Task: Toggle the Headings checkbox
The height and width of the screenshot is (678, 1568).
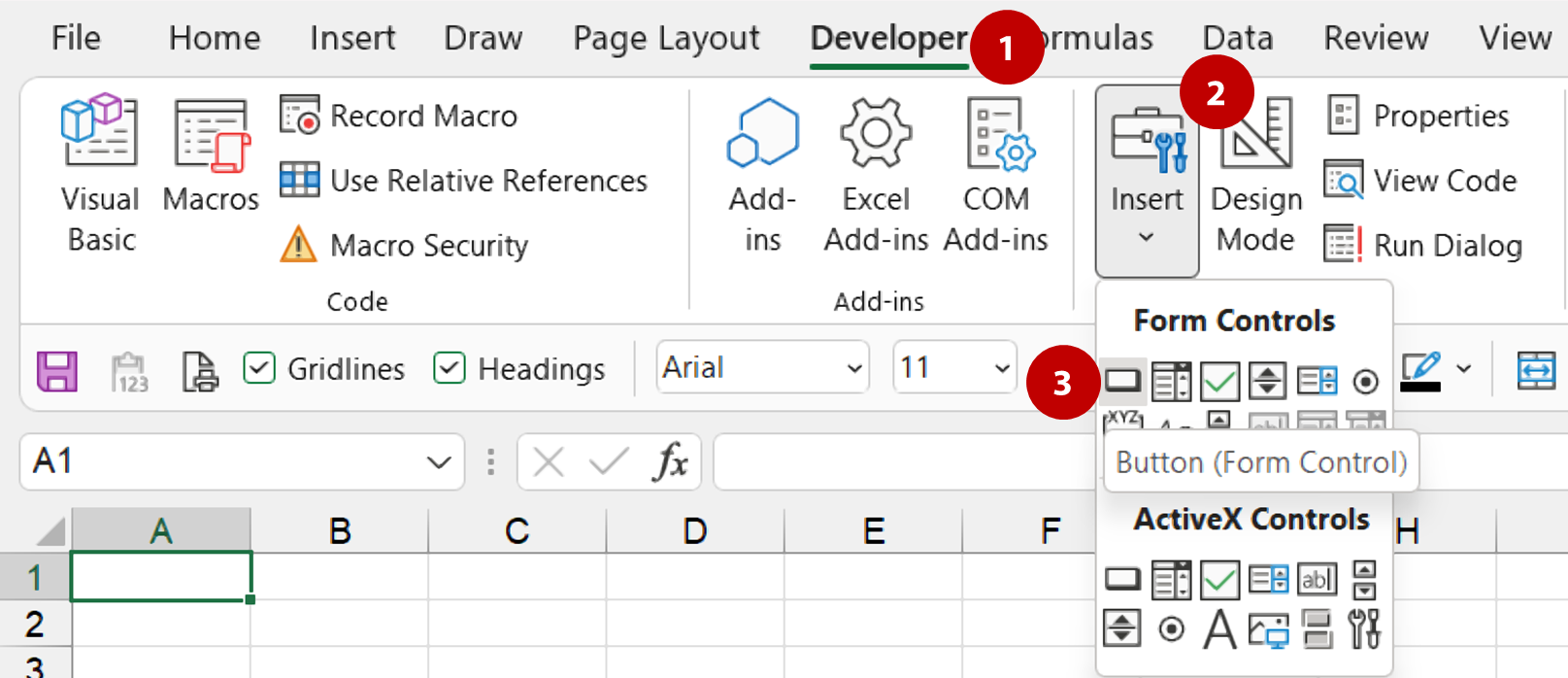Action: point(450,369)
